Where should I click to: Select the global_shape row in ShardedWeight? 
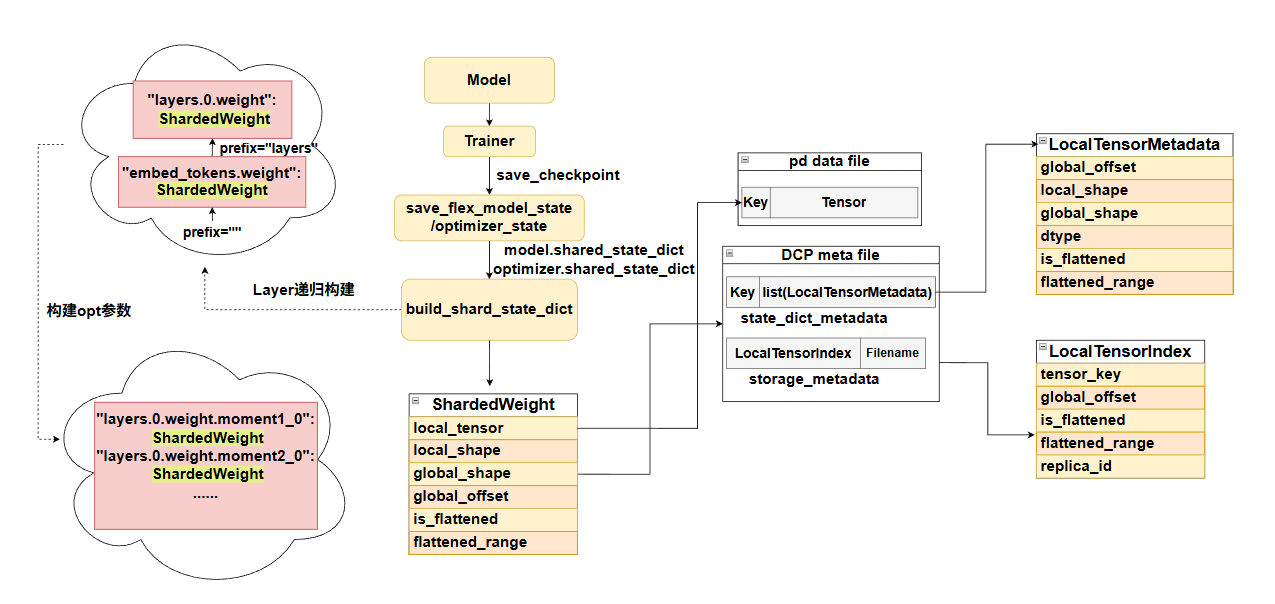tap(493, 473)
